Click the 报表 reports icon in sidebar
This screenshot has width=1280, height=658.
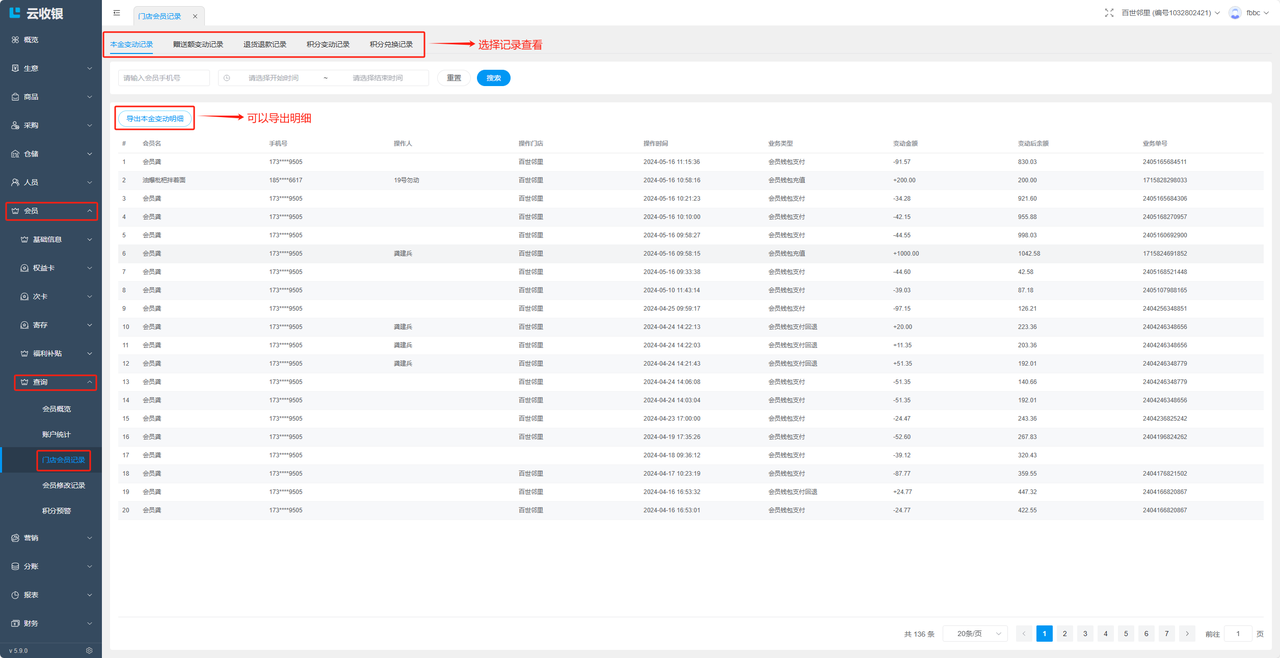(x=15, y=595)
